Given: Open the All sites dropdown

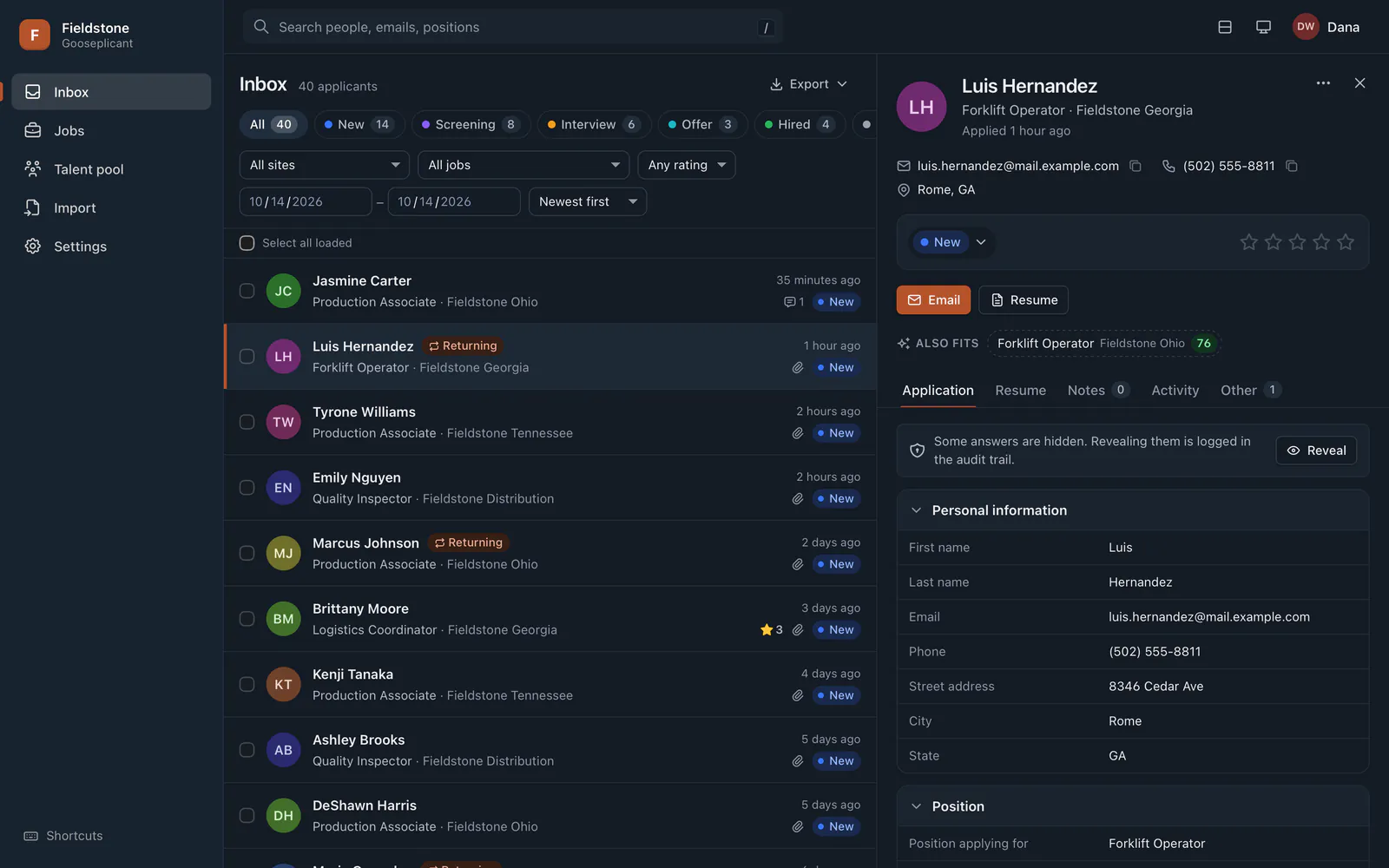Looking at the screenshot, I should [324, 165].
